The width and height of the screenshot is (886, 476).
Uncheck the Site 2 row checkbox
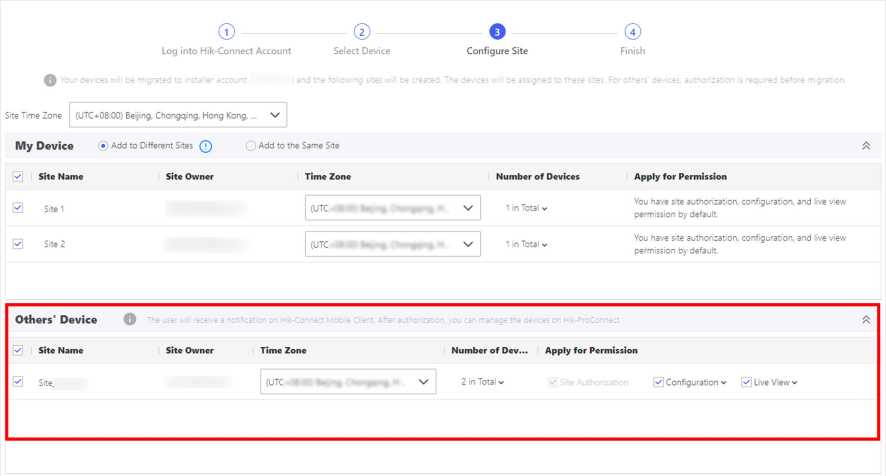18,243
